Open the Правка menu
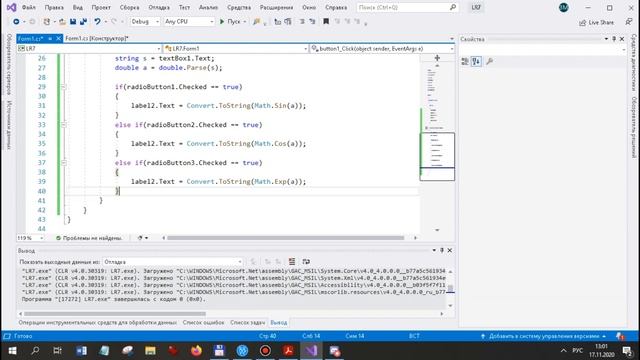This screenshot has width=640, height=360. pos(54,7)
